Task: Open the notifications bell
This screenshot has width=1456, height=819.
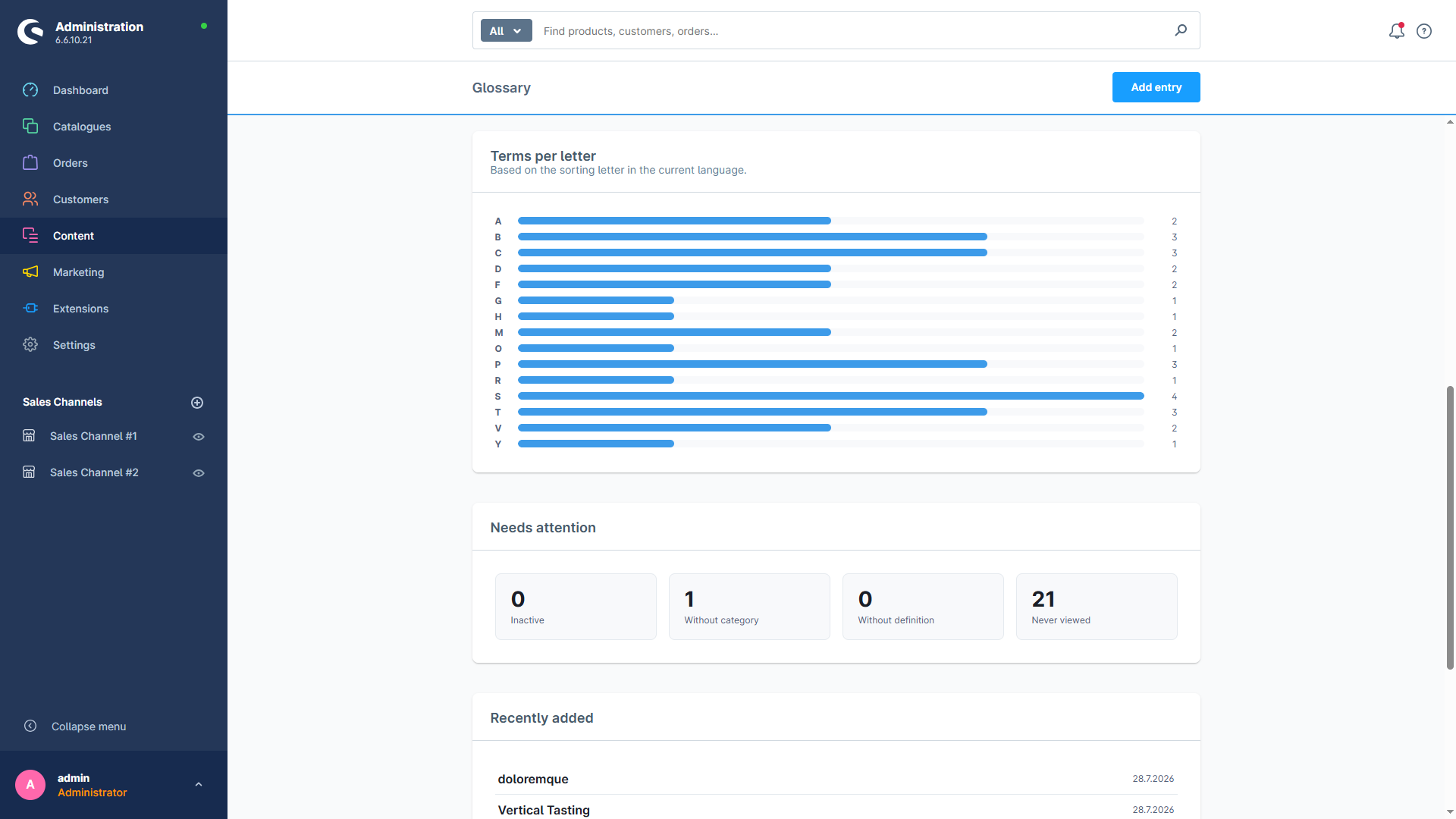Action: point(1396,31)
